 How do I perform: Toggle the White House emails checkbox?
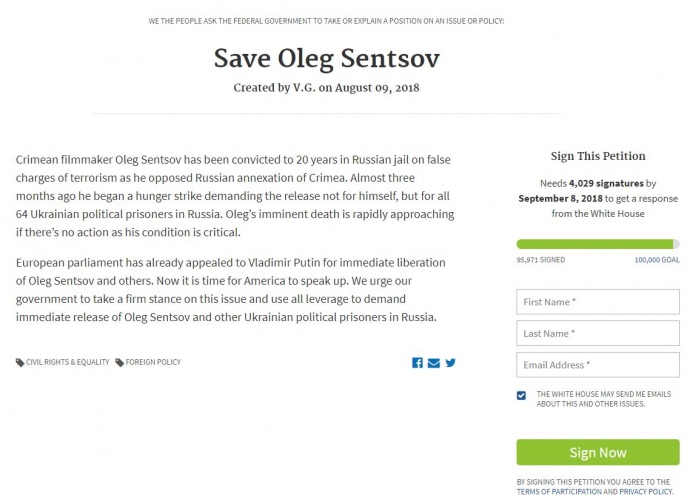(521, 395)
